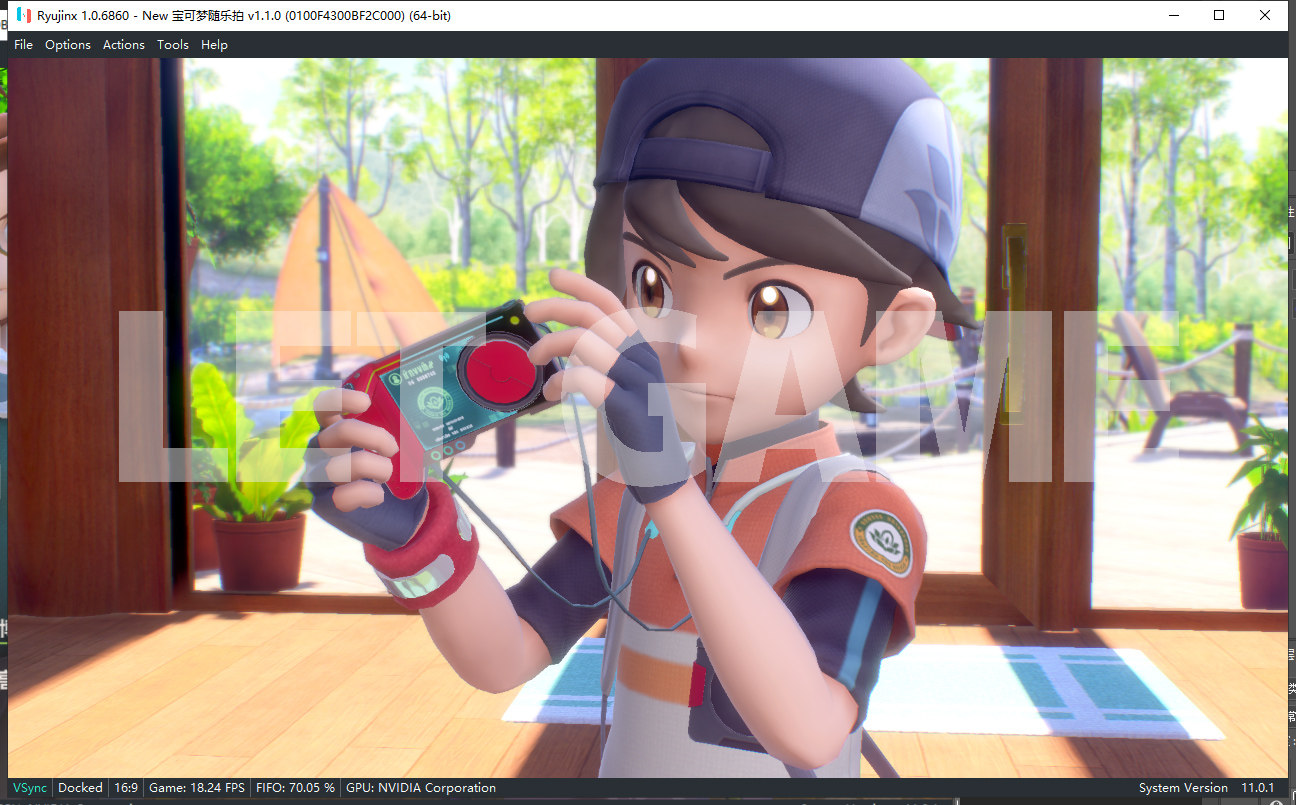Click the System Version label
Viewport: 1296px width, 805px height.
pyautogui.click(x=1183, y=788)
